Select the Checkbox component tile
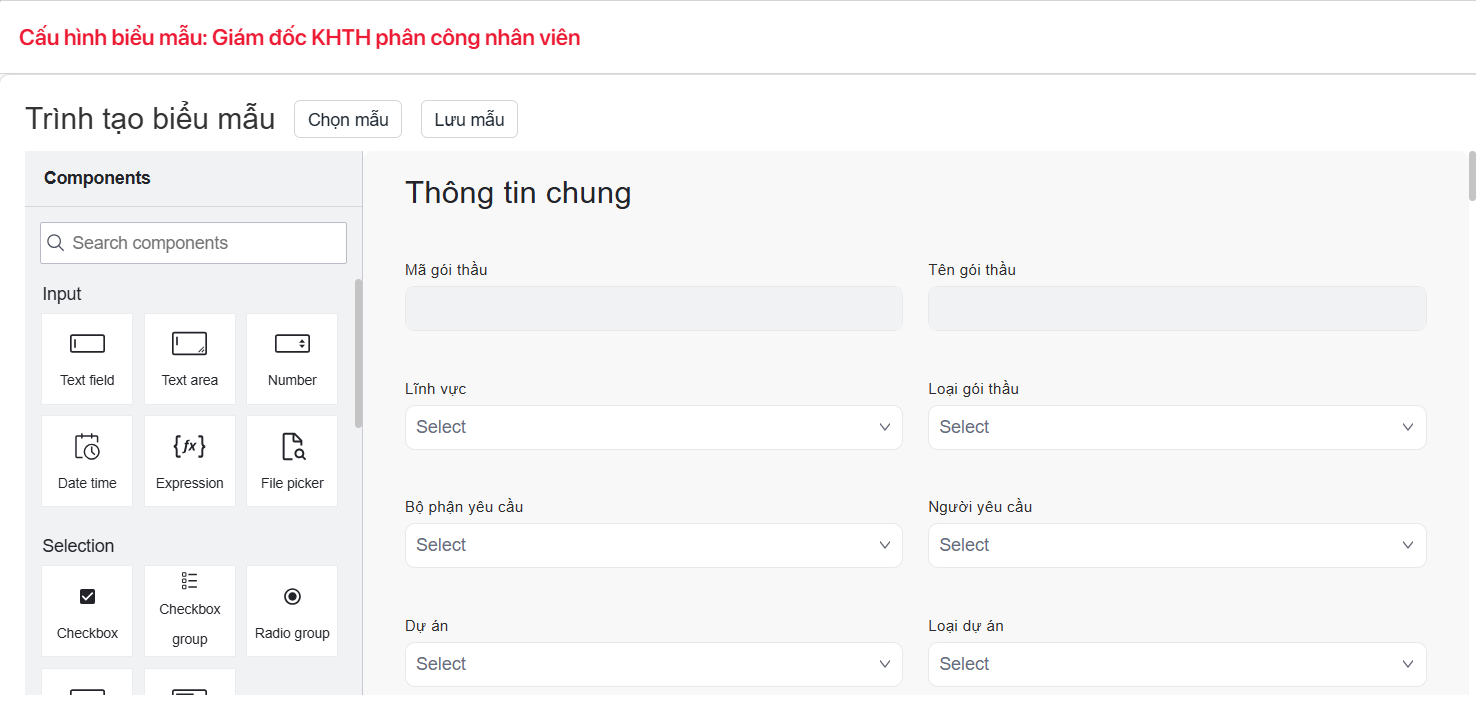 point(87,611)
